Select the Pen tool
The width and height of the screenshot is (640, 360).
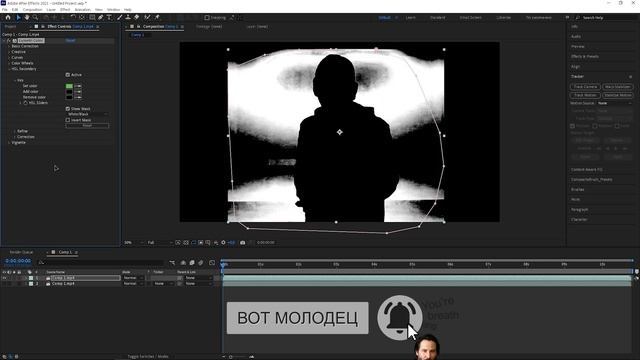point(100,18)
